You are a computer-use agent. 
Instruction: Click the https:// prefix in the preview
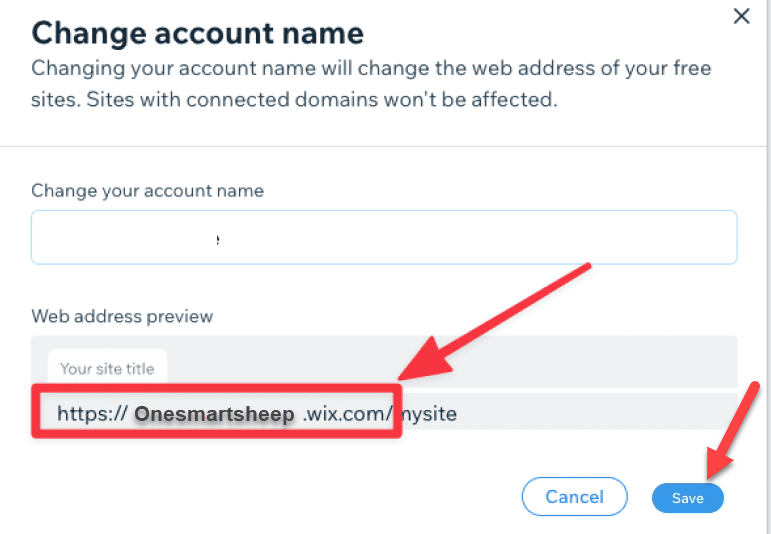(x=92, y=414)
